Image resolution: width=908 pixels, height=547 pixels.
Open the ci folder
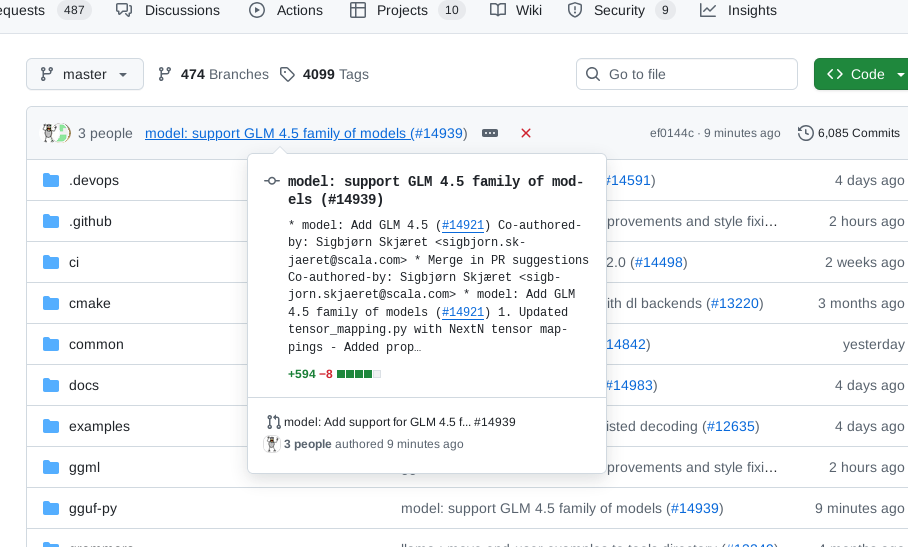(x=74, y=262)
